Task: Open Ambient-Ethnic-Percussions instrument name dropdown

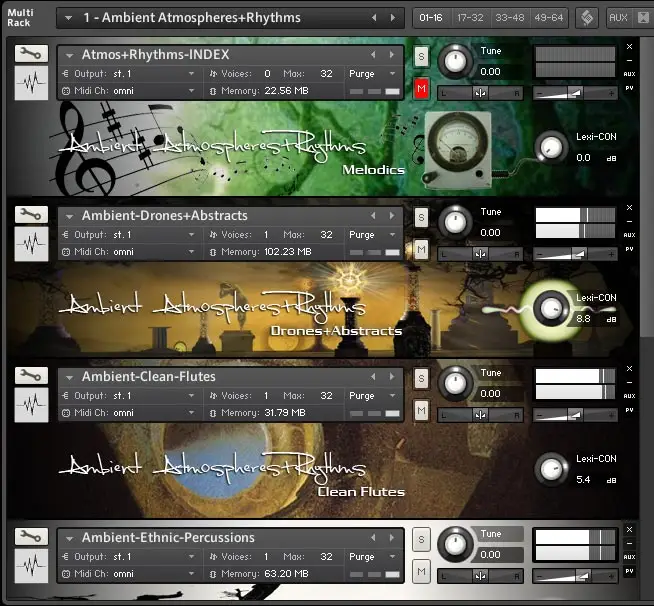Action: pyautogui.click(x=69, y=538)
